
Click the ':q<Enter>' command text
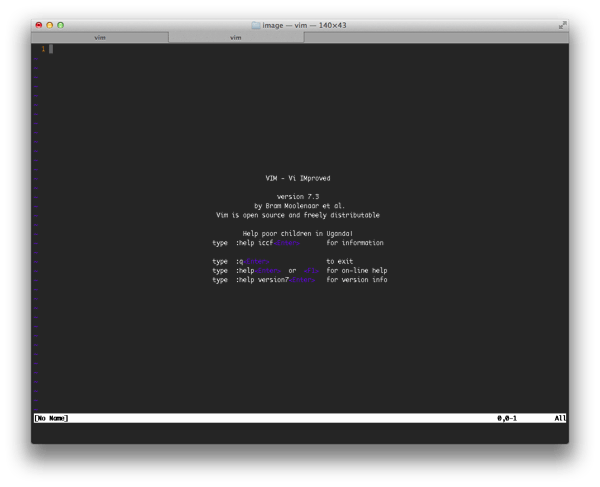253,261
